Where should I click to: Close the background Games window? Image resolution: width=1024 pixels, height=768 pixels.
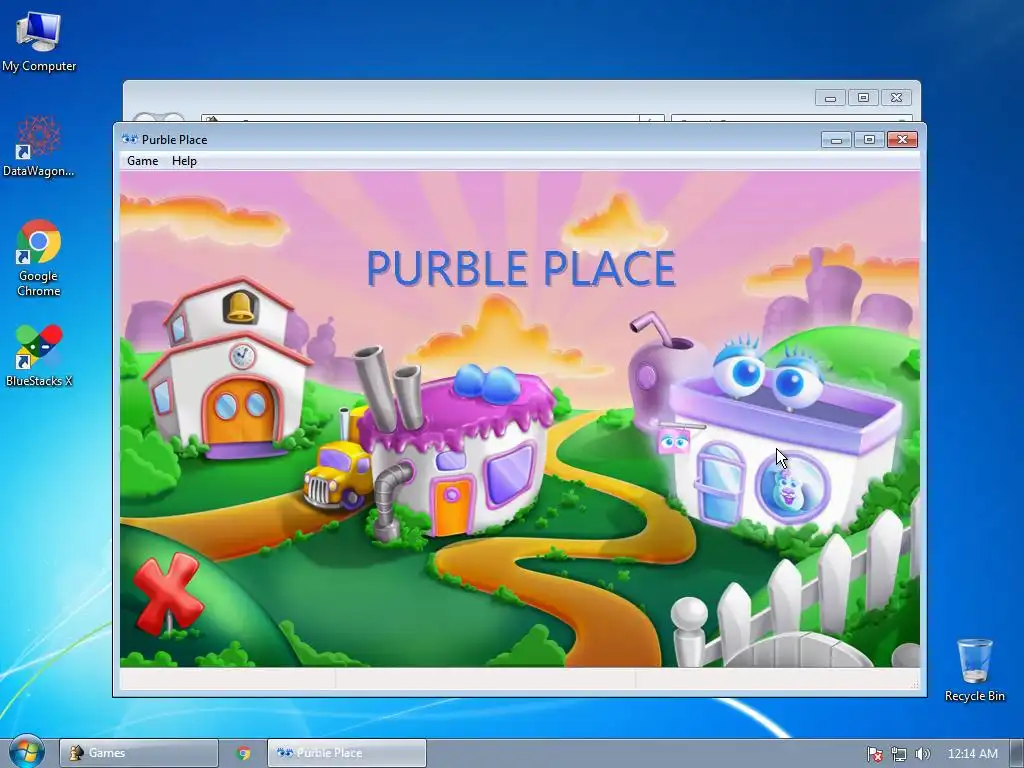coord(897,98)
